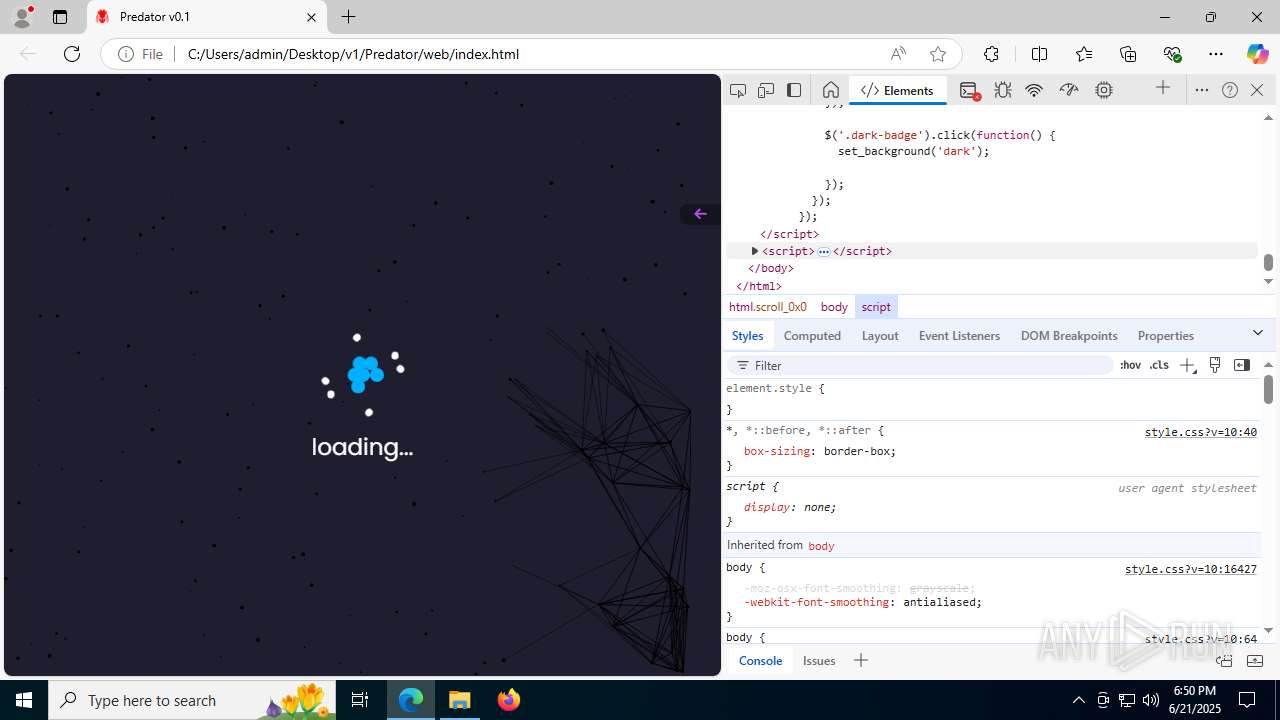Select script in the DOM breadcrumb

[876, 307]
